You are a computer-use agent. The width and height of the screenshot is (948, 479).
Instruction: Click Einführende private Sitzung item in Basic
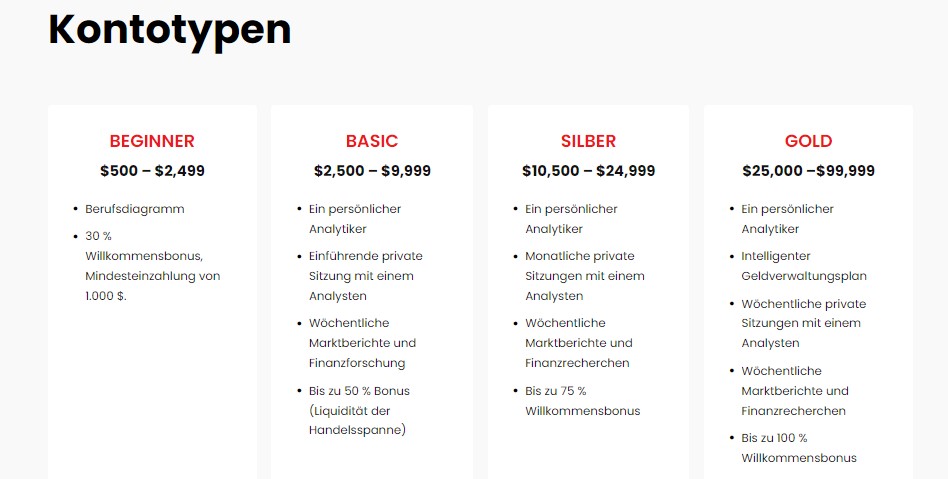[x=366, y=276]
